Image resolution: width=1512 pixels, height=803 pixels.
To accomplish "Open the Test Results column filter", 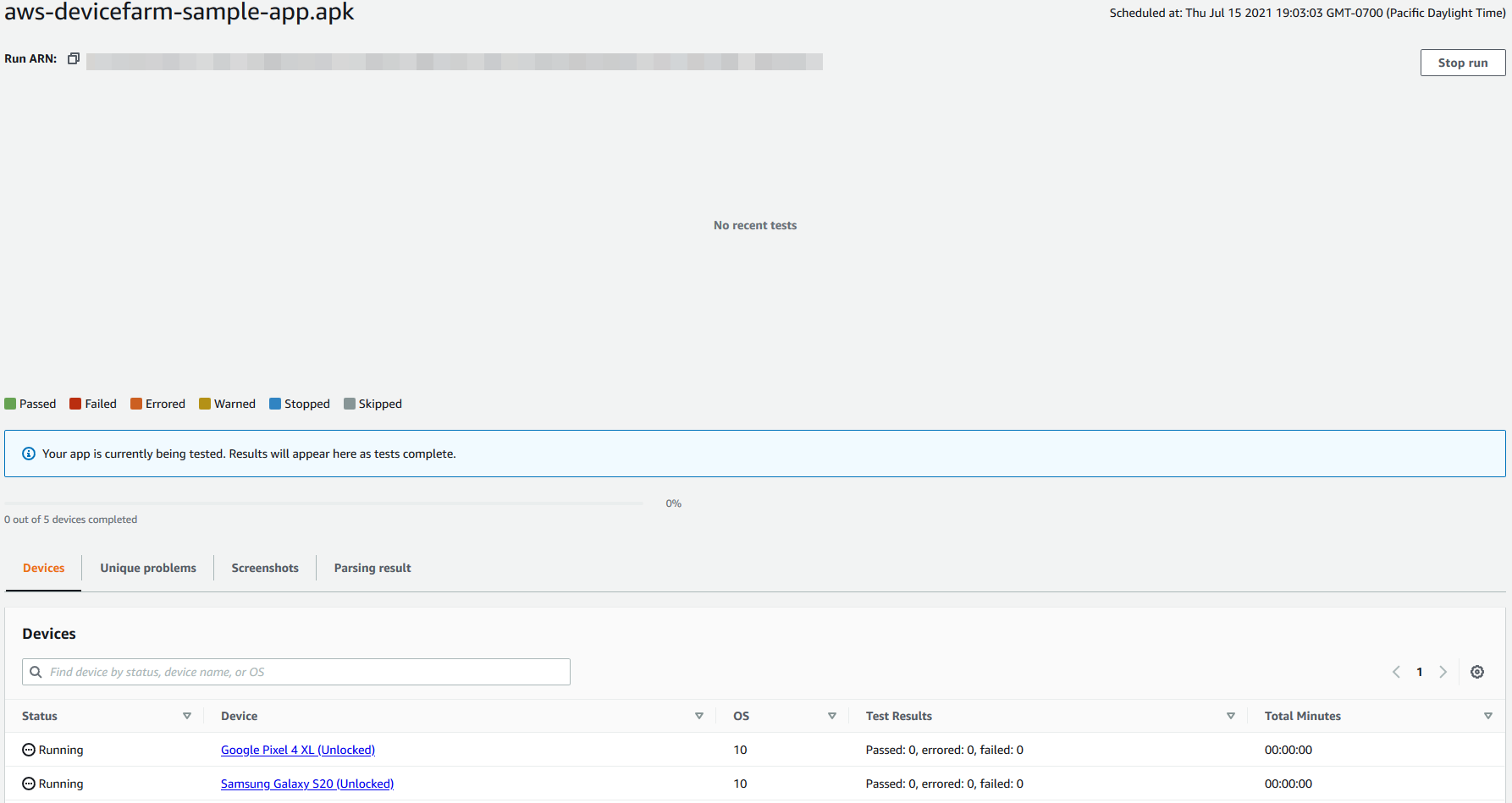I will (x=1231, y=715).
